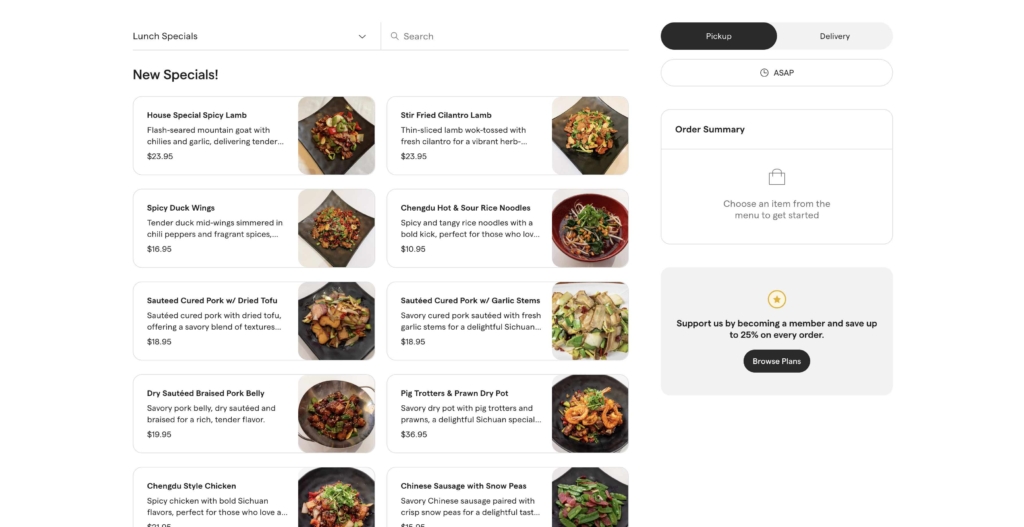Image resolution: width=1024 pixels, height=527 pixels.
Task: Click the clock icon beside ASAP
Action: 764,73
